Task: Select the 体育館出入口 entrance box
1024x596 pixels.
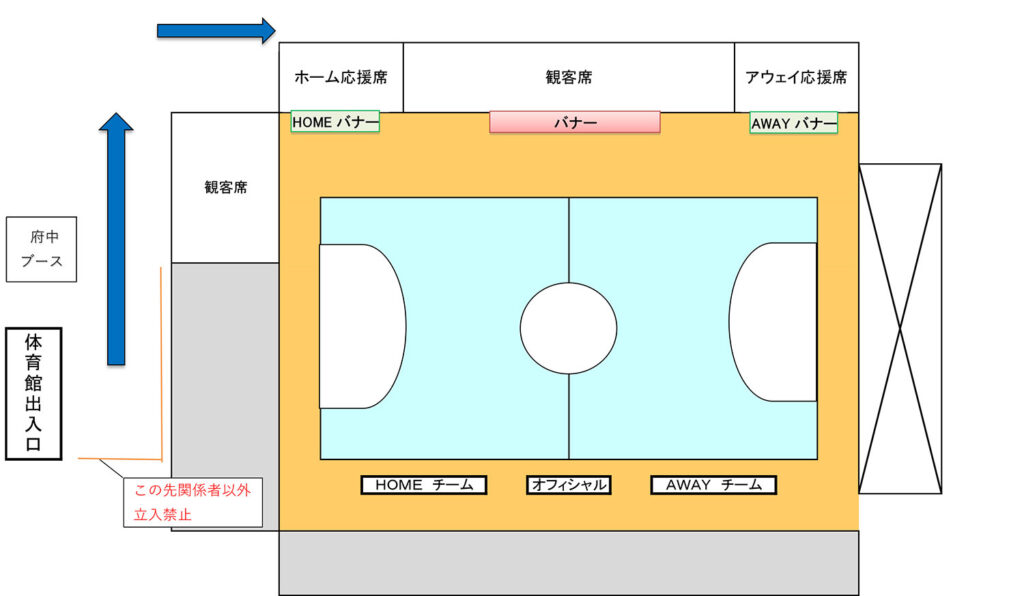Action: (x=33, y=393)
